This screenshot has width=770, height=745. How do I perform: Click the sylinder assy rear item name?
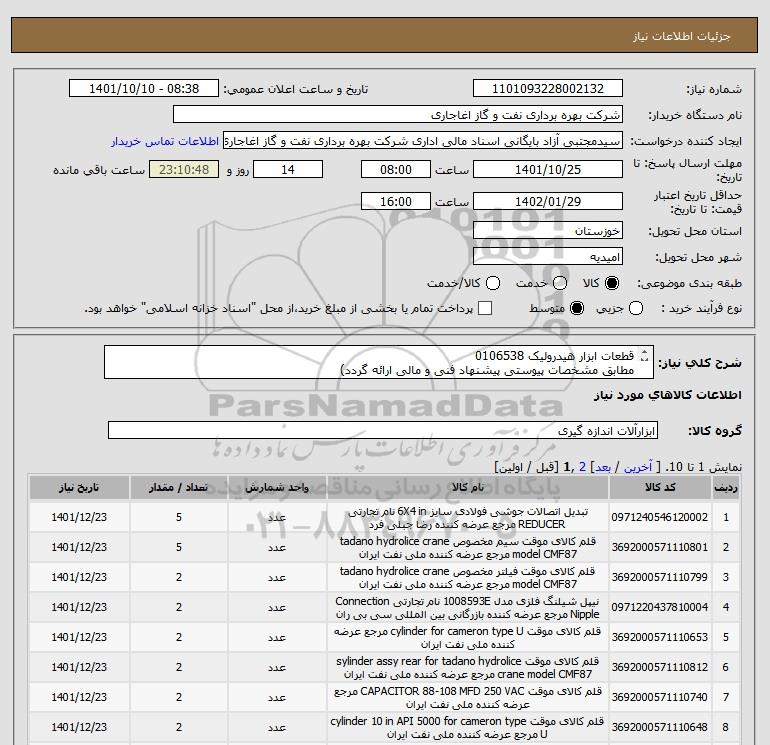point(468,667)
